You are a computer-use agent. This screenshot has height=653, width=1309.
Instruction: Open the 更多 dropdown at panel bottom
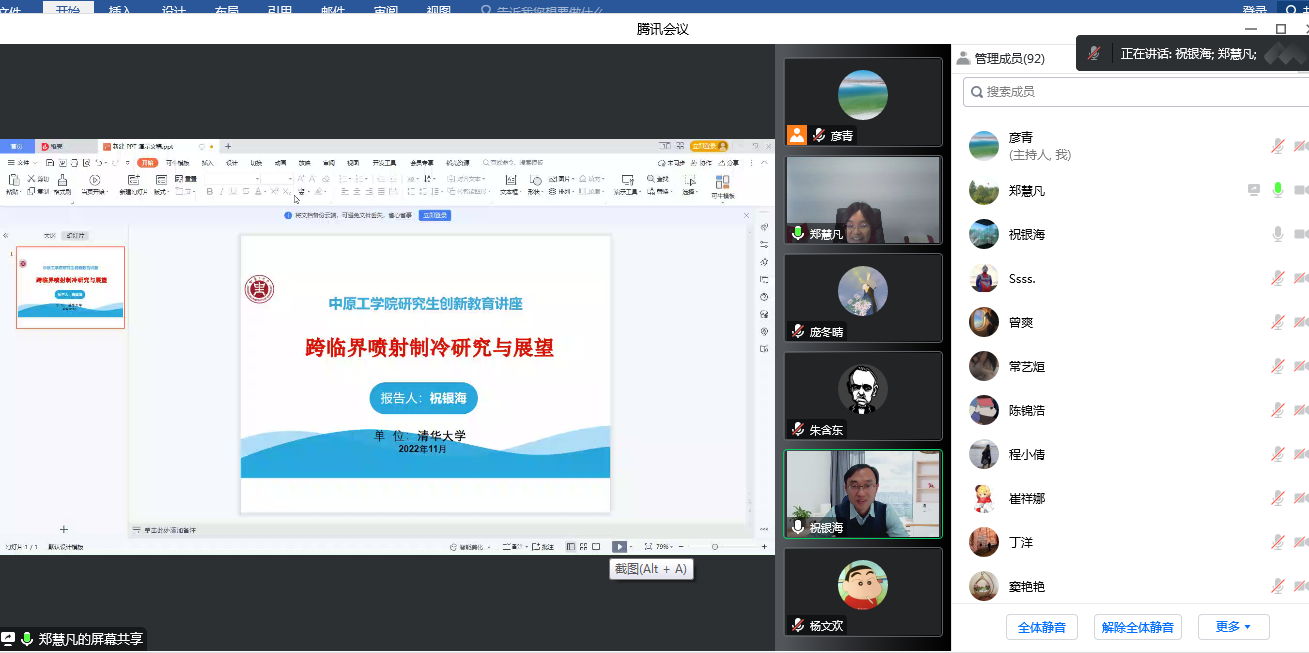click(x=1233, y=627)
